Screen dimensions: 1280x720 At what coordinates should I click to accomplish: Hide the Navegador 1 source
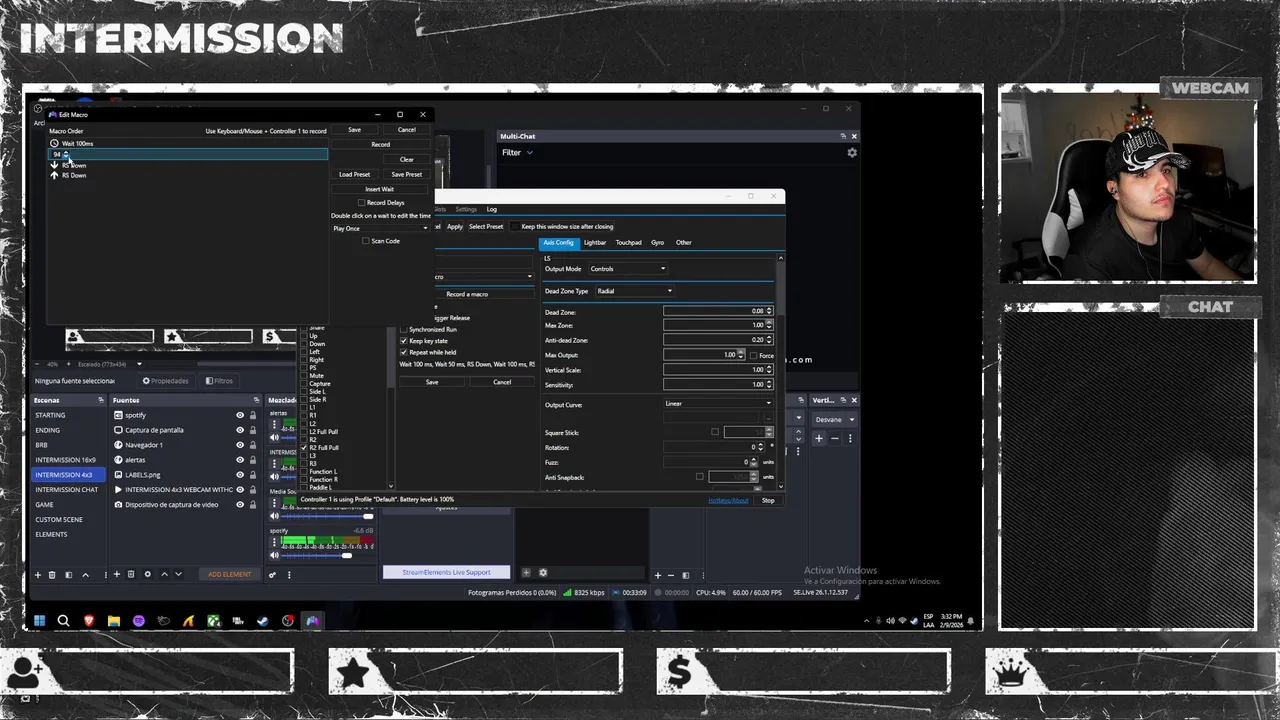tap(240, 445)
